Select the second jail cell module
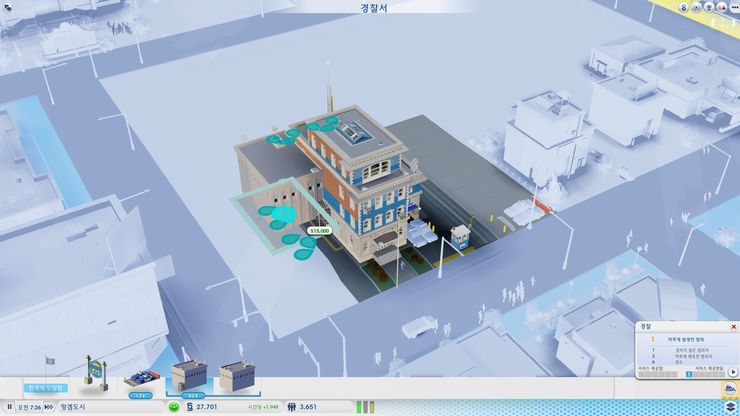 click(237, 376)
